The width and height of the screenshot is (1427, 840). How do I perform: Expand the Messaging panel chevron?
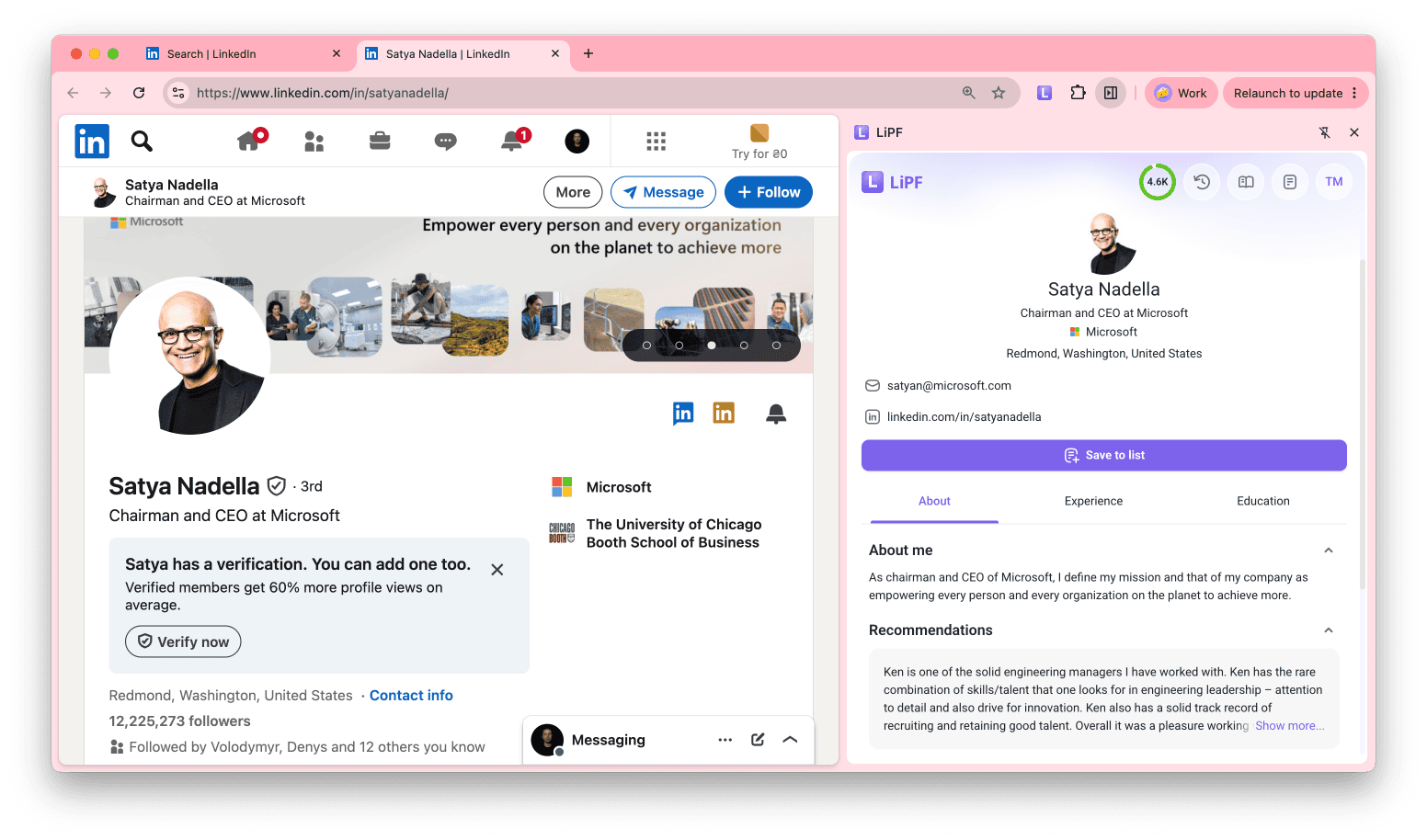coord(790,740)
